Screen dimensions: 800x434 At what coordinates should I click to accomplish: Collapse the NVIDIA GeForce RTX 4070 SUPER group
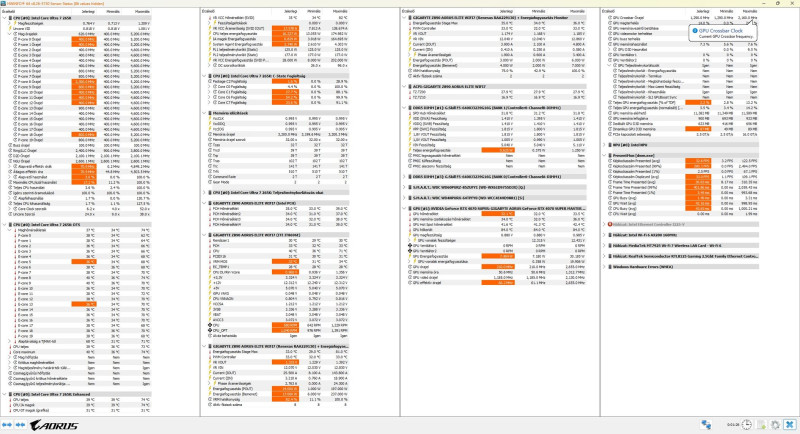405,209
